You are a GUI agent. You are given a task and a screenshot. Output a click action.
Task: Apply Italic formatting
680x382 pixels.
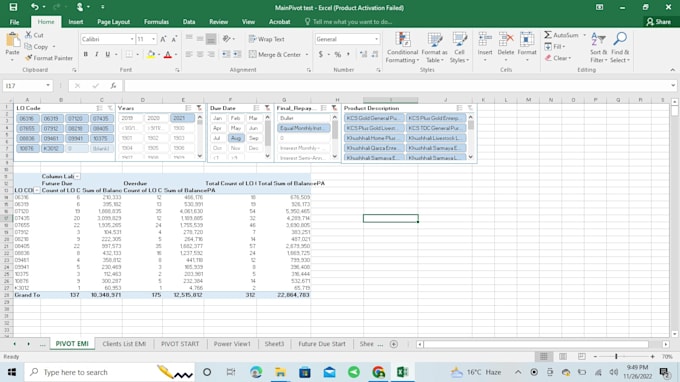tap(96, 54)
